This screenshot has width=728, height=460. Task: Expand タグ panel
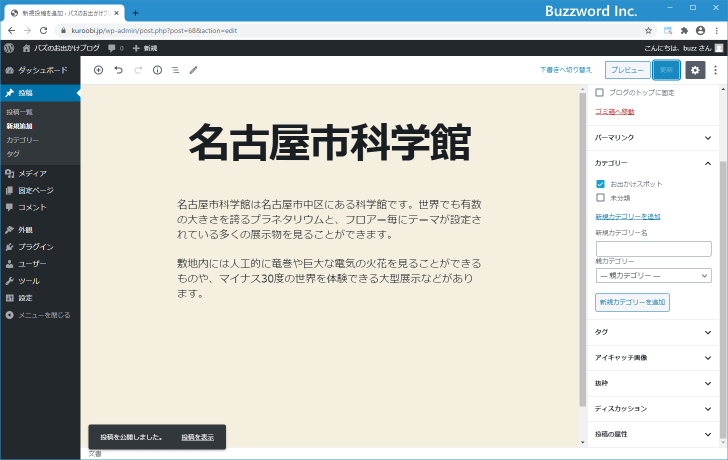[x=653, y=332]
